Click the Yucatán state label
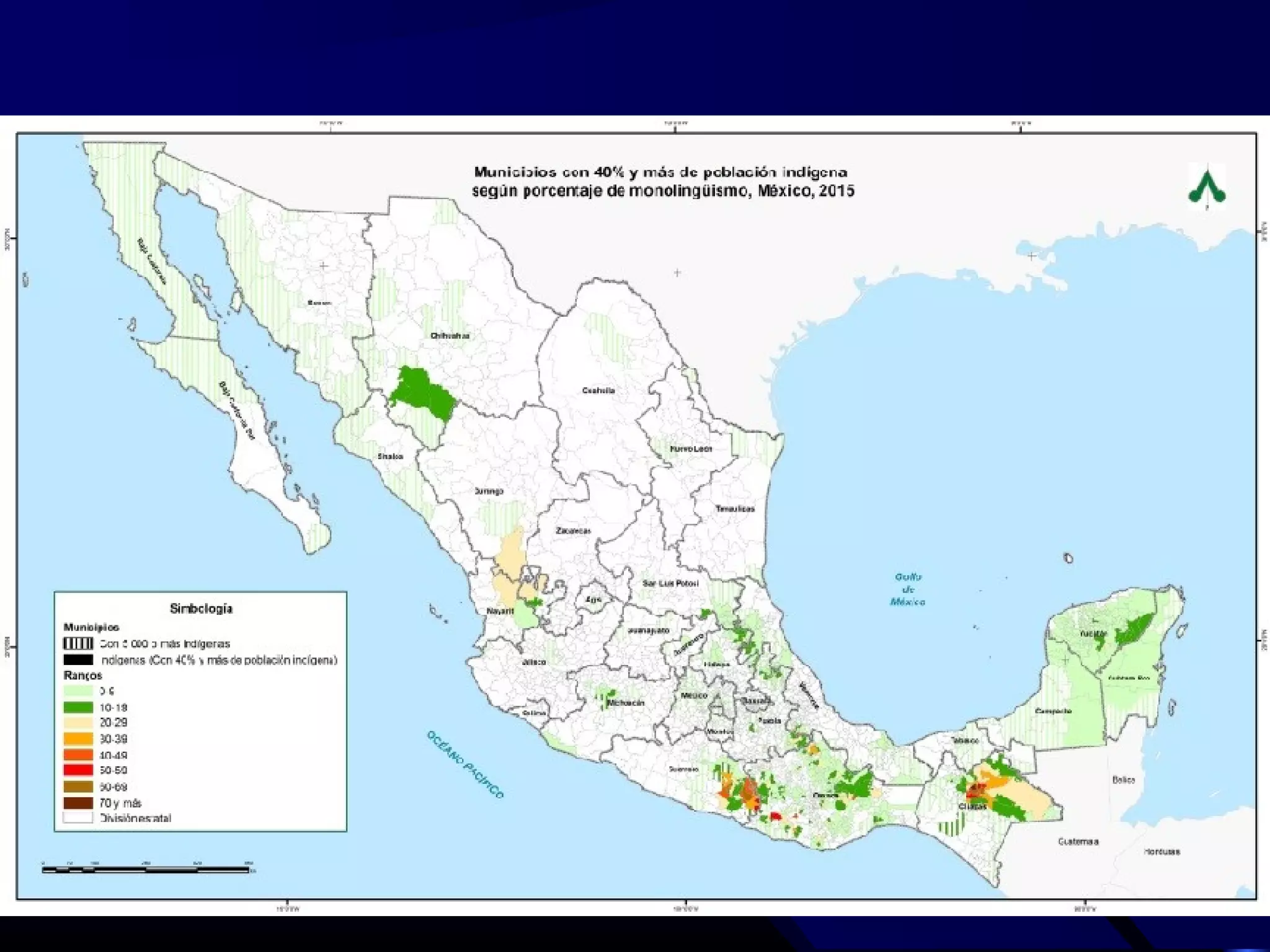Screen dimensions: 1270x952 click(1093, 633)
